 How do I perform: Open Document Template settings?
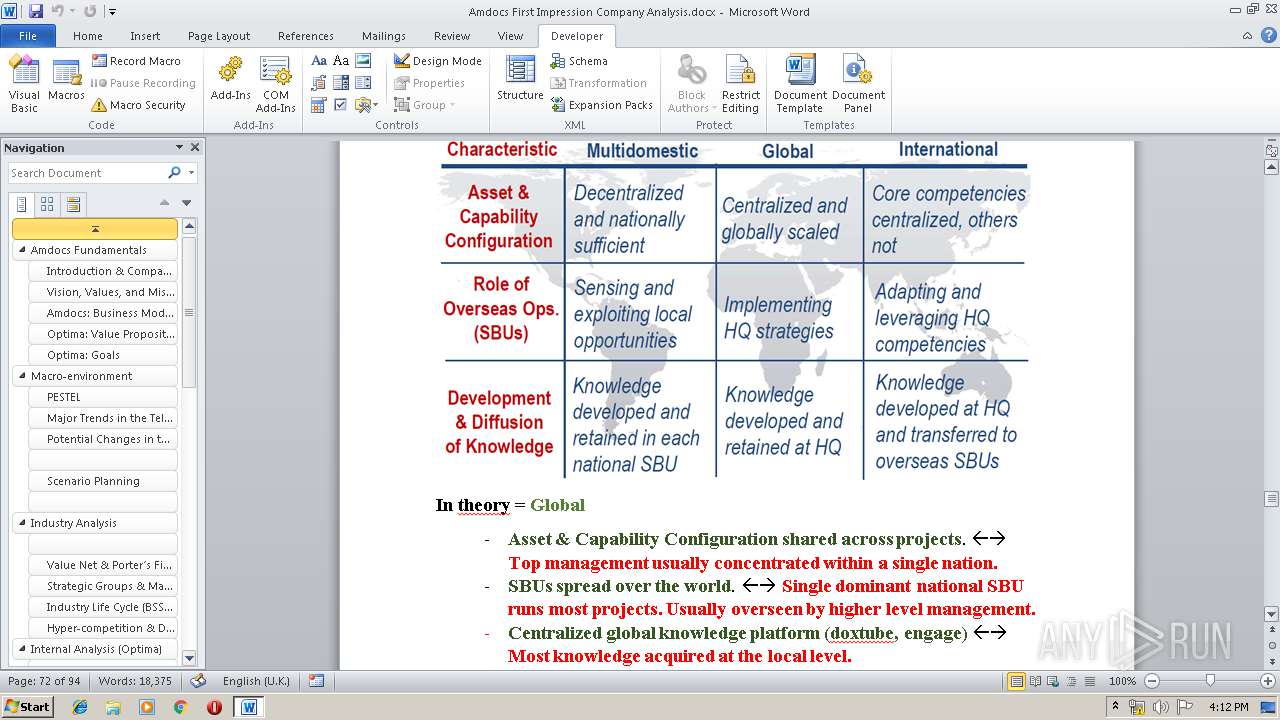click(x=800, y=84)
